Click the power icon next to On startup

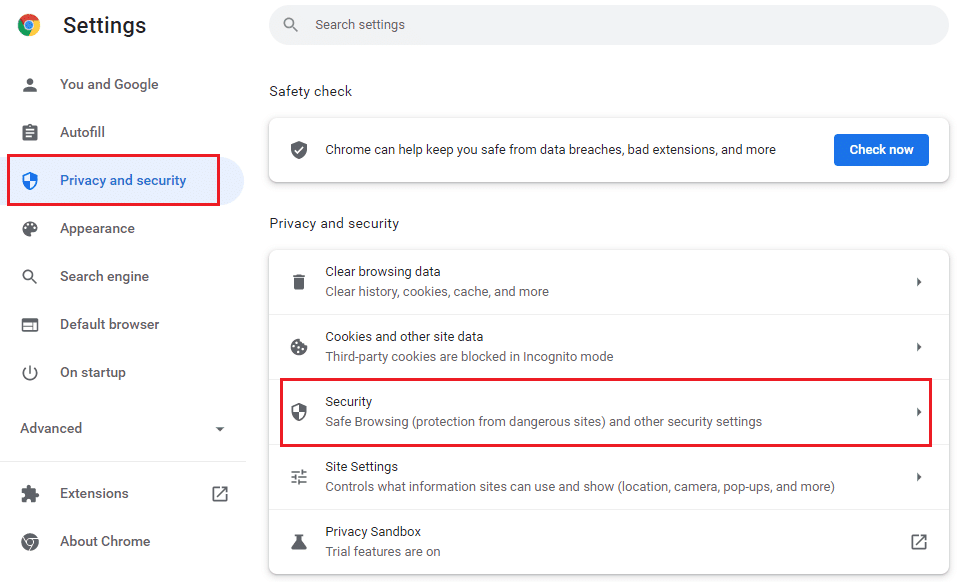(x=29, y=373)
